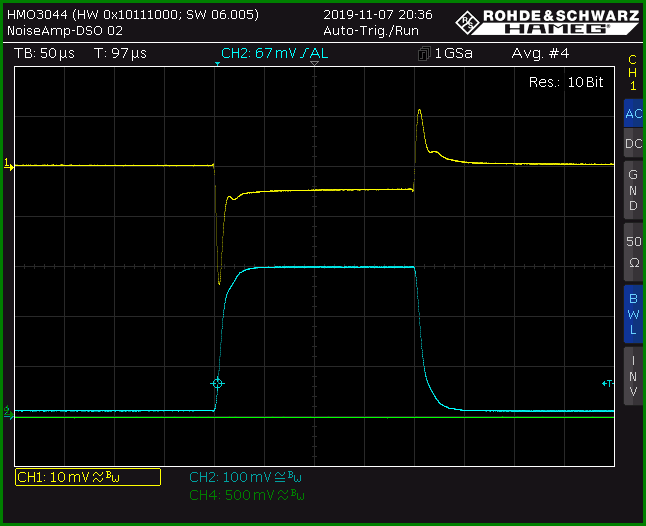This screenshot has width=646, height=526.
Task: Click the T: 97 µs trigger position readout
Action: pos(120,53)
